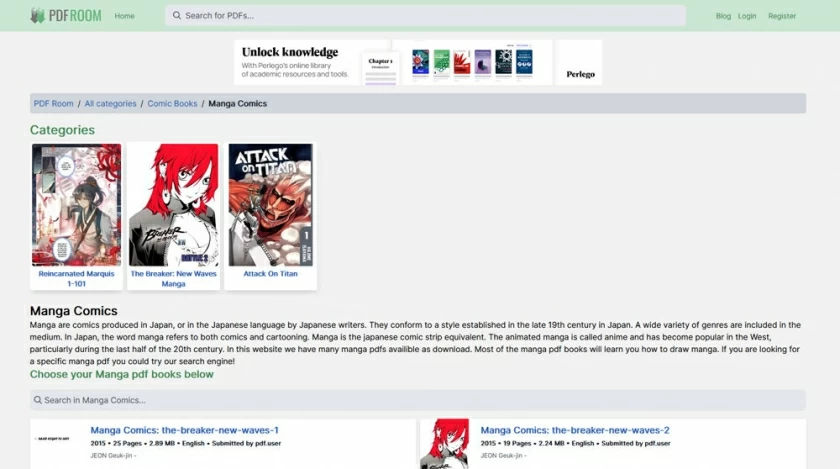Viewport: 840px width, 469px height.
Task: Click the Attack On Titan title link
Action: coord(271,273)
